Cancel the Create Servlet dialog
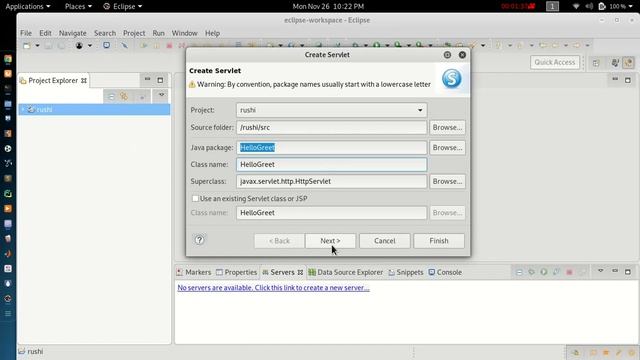The width and height of the screenshot is (640, 360). click(384, 241)
